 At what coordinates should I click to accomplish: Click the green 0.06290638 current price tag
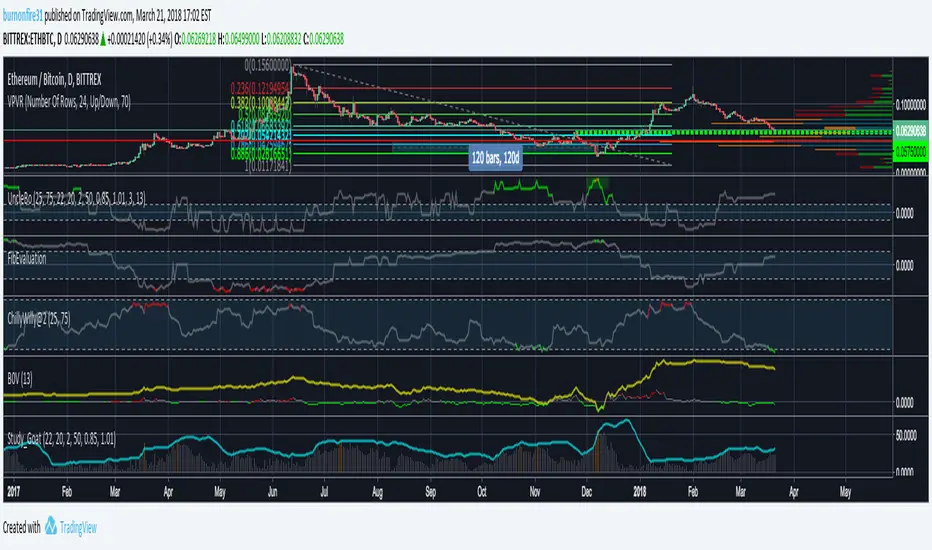(910, 130)
